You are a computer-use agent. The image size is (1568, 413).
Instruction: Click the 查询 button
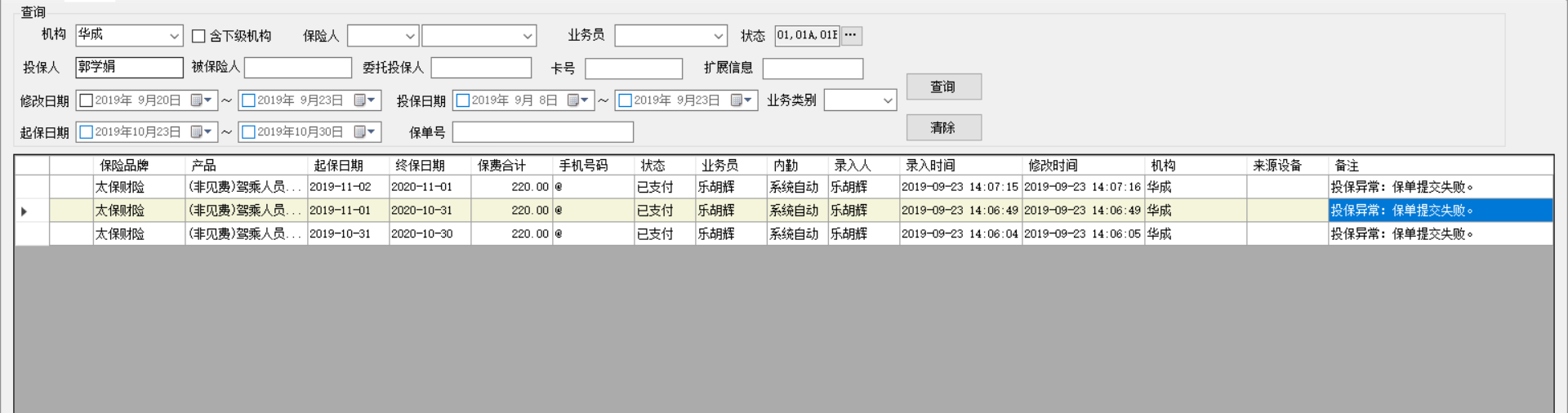[944, 87]
